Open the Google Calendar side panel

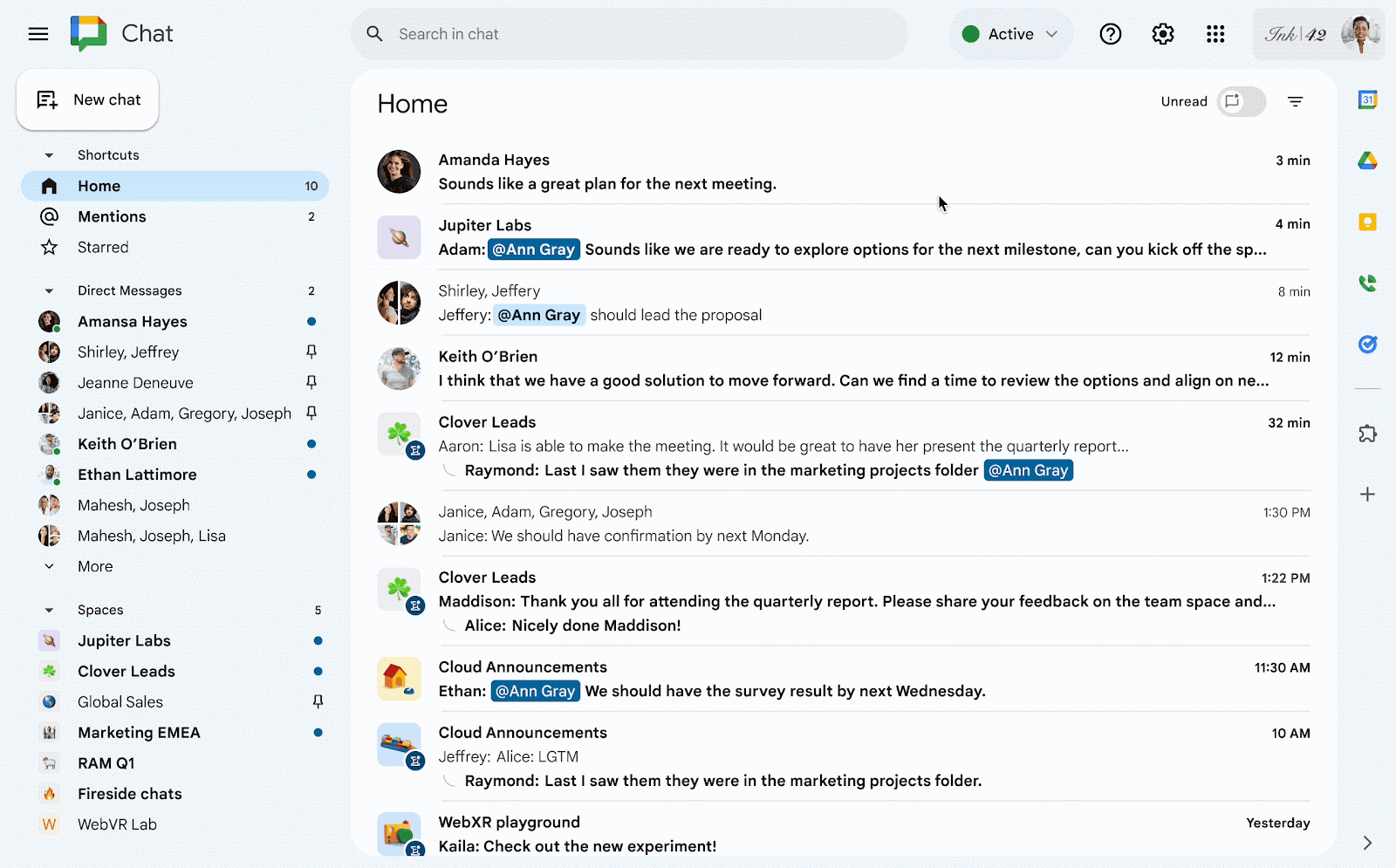click(1368, 99)
